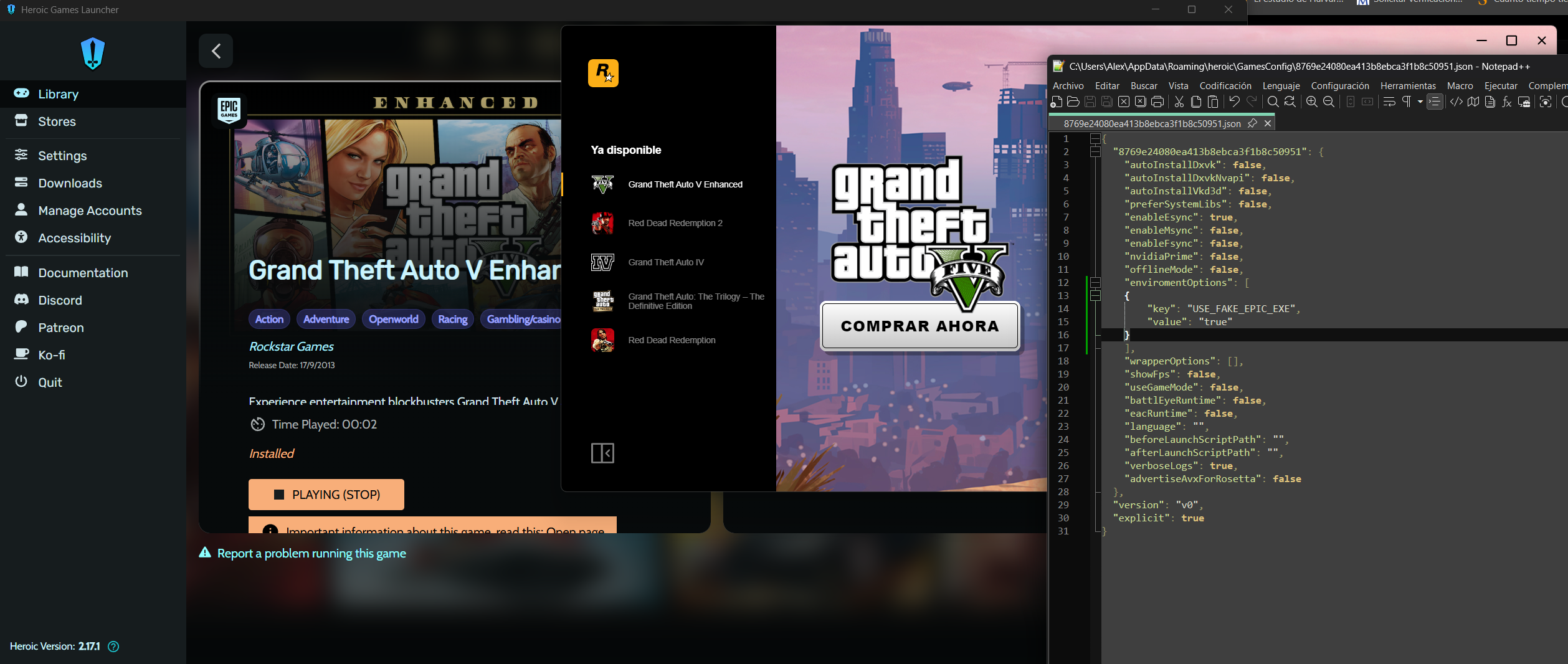
Task: Open the Macro menu in Notepad++
Action: [1460, 86]
